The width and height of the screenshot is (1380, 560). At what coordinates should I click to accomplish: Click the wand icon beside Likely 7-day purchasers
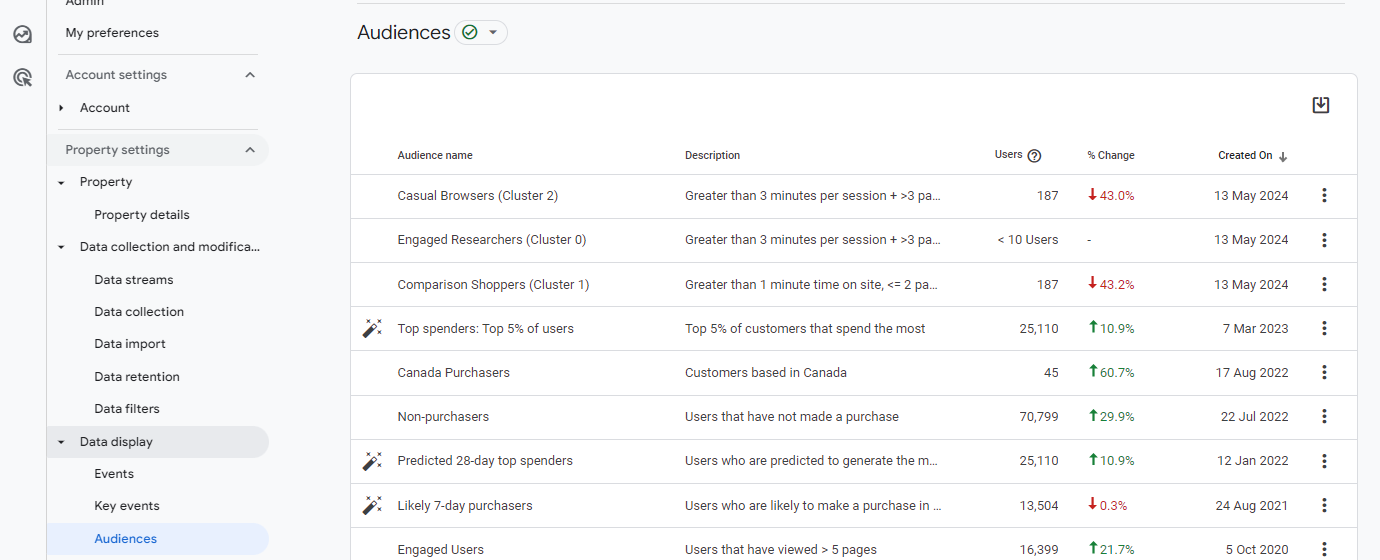click(x=372, y=505)
